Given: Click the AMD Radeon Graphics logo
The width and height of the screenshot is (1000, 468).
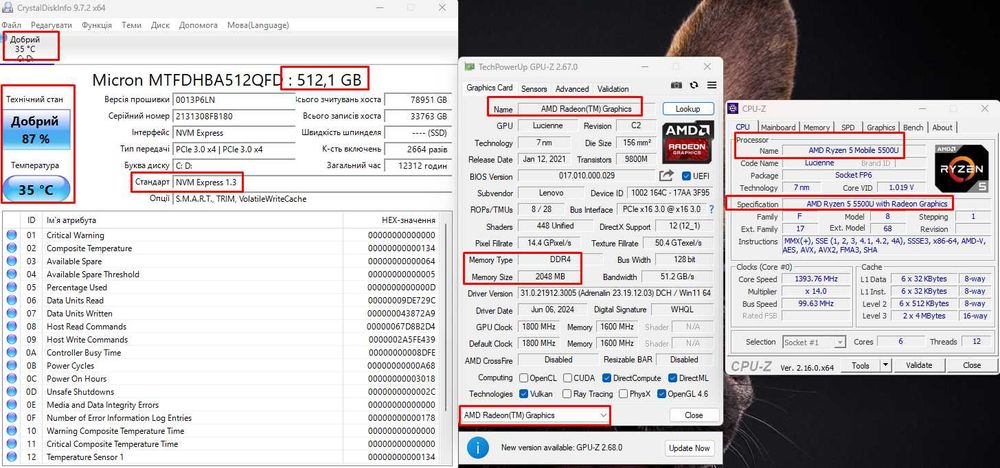Looking at the screenshot, I should 688,142.
